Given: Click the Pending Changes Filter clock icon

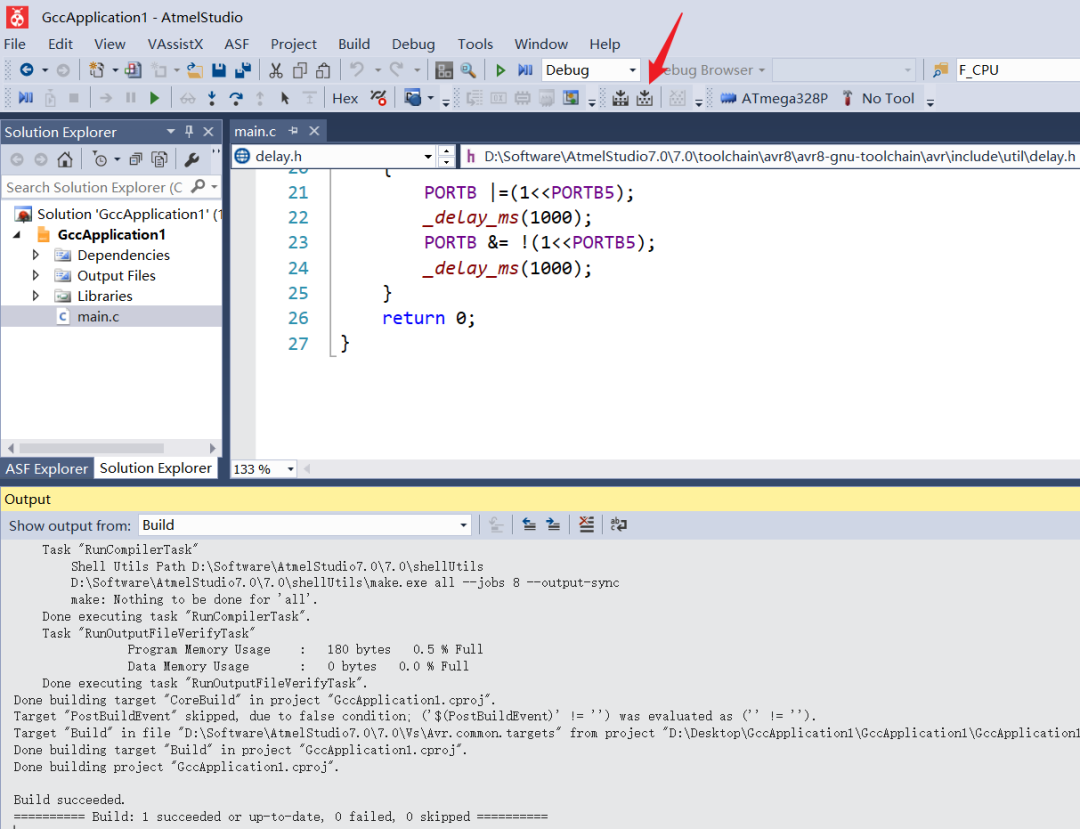Looking at the screenshot, I should pyautogui.click(x=101, y=160).
